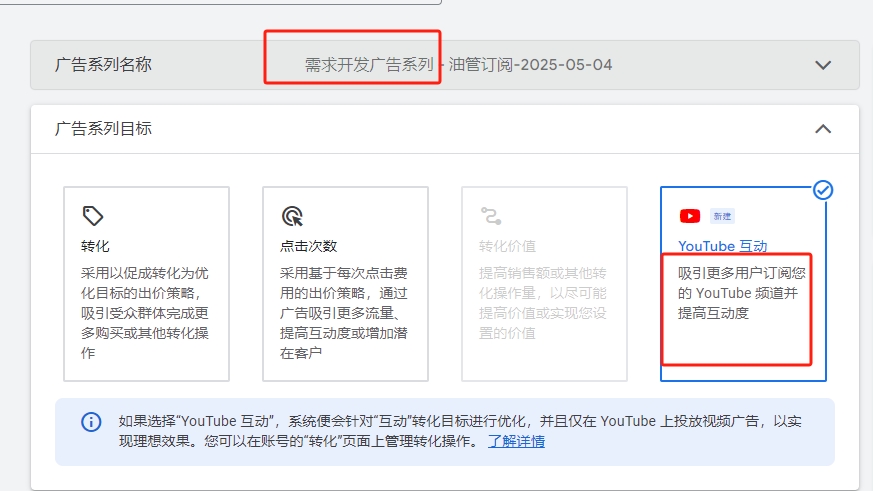Collapse the 广告系列目标 section chevron
Viewport: 873px width, 491px height.
823,129
